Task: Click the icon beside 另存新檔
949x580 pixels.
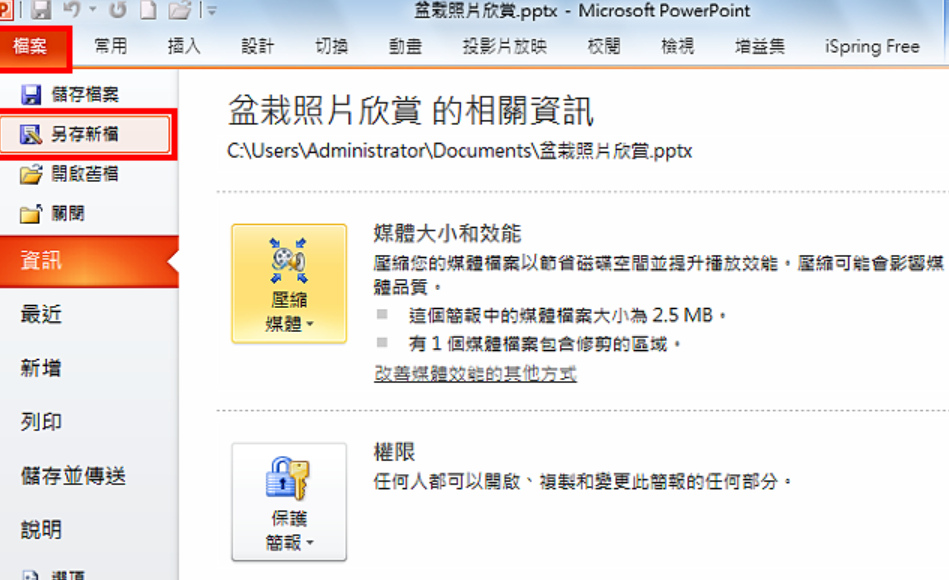Action: (30, 134)
